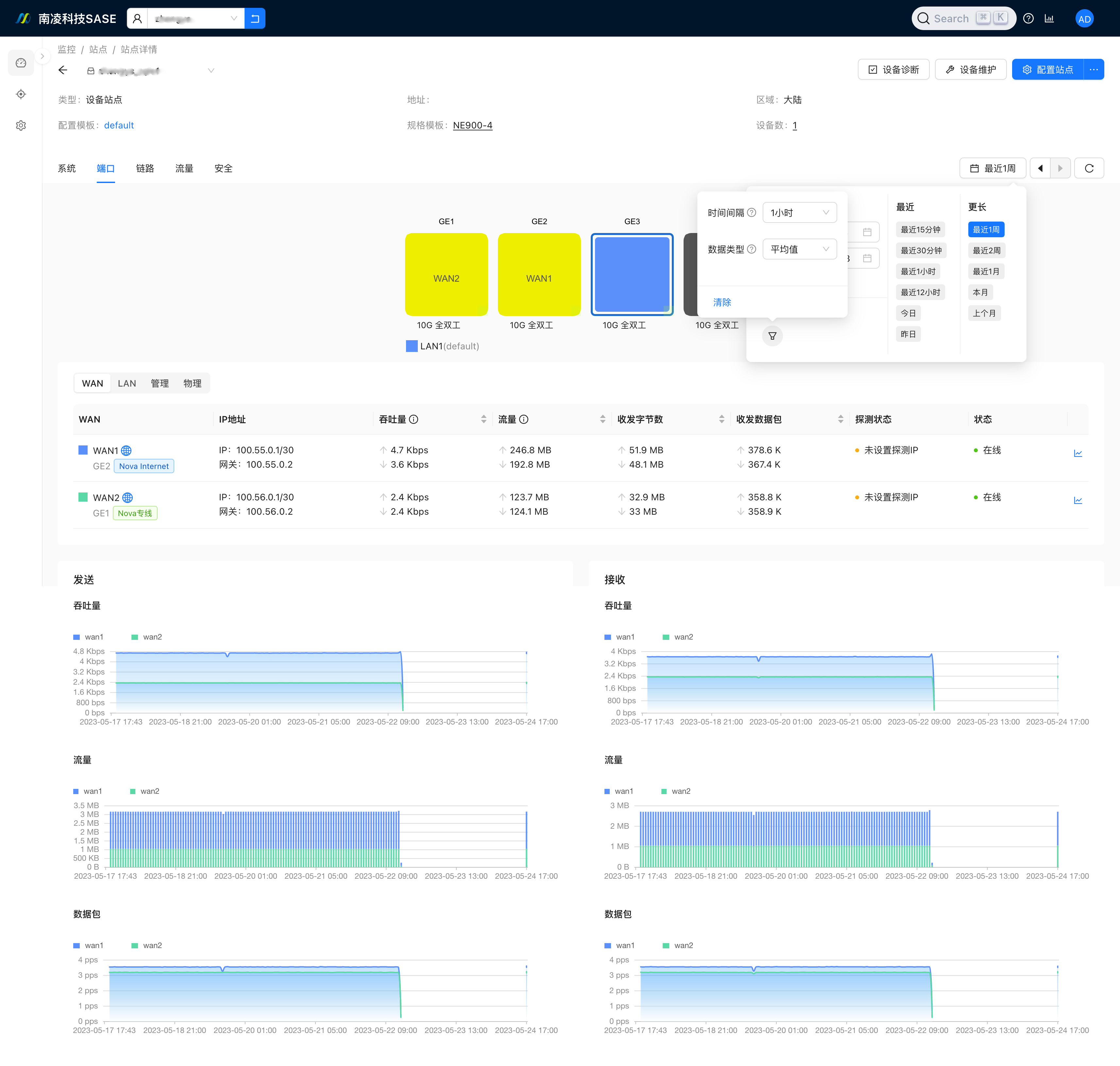Click the Nova Internet tag
The width and height of the screenshot is (1120, 1066).
[144, 466]
